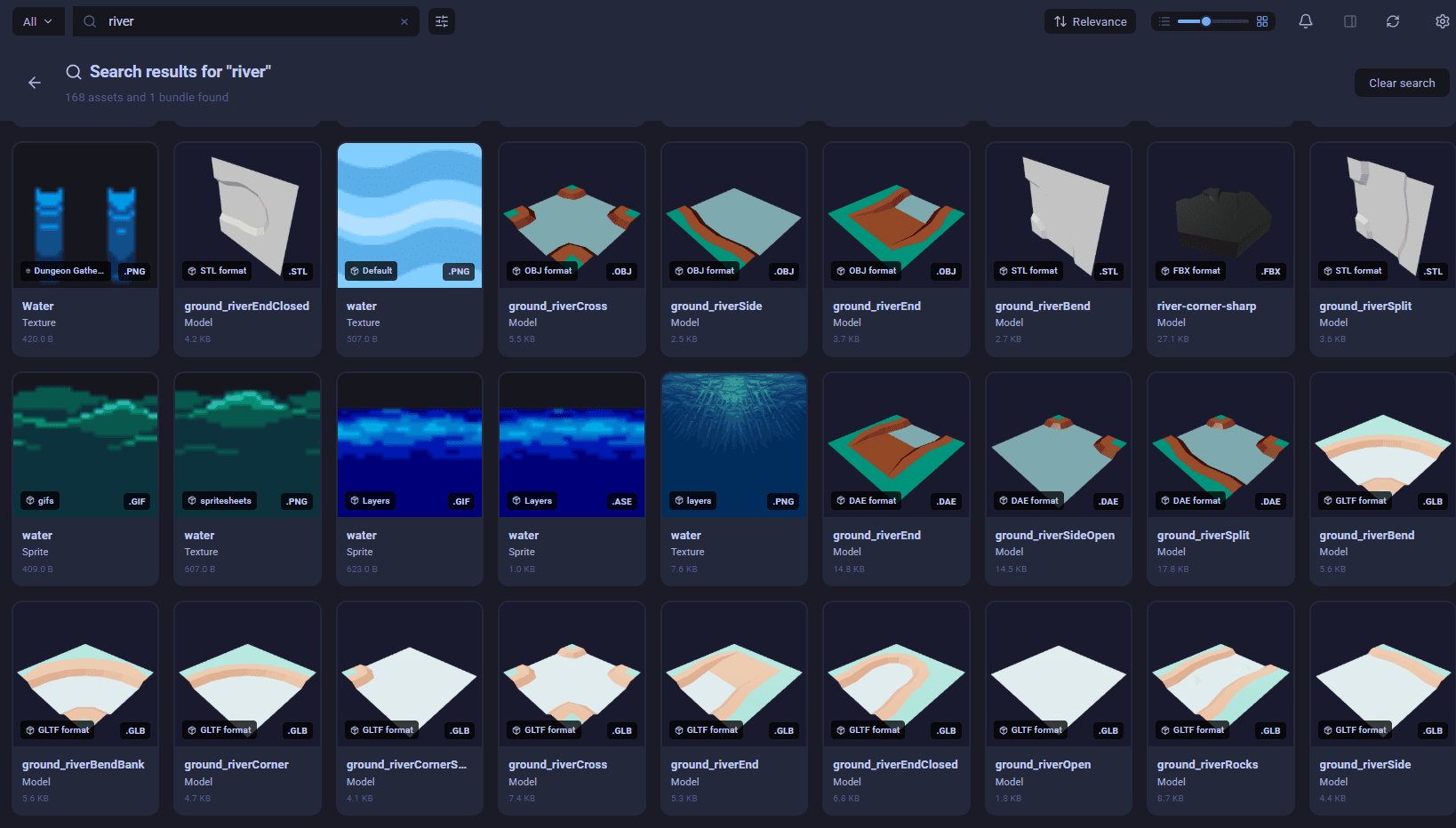Clear the river search text with the X icon

[404, 22]
